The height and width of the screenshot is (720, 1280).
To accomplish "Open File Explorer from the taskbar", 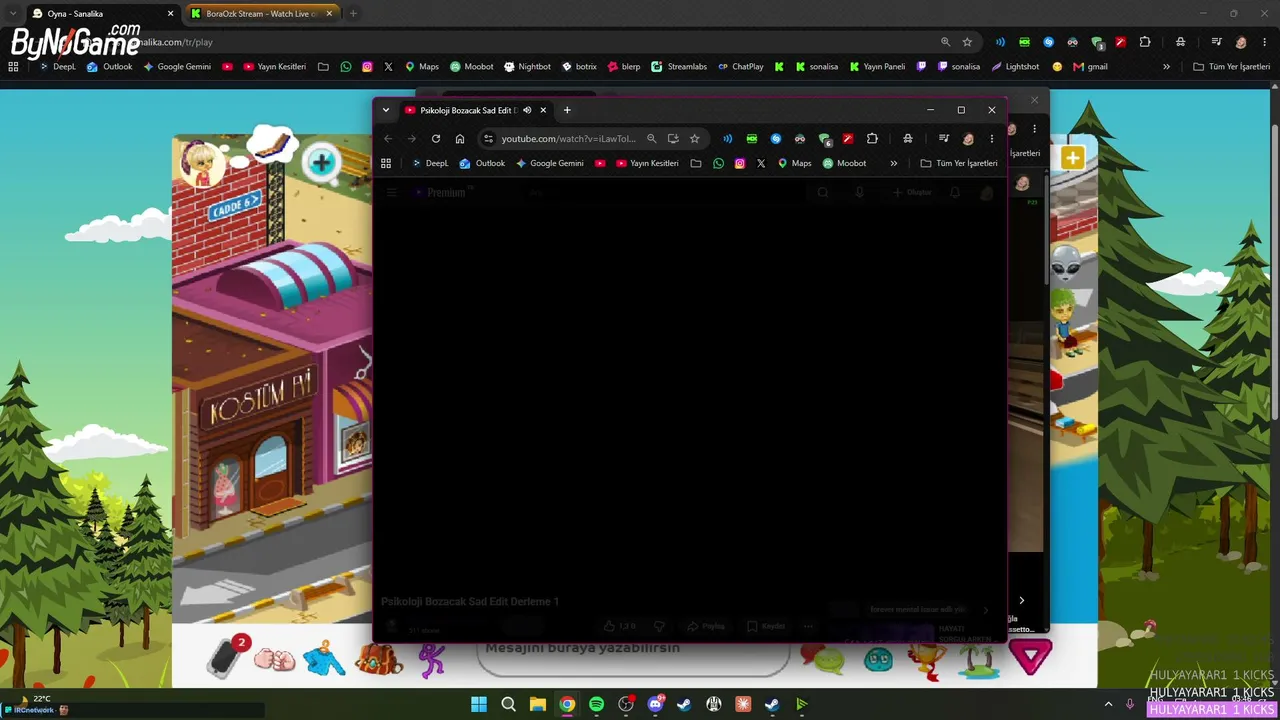I will pos(537,704).
